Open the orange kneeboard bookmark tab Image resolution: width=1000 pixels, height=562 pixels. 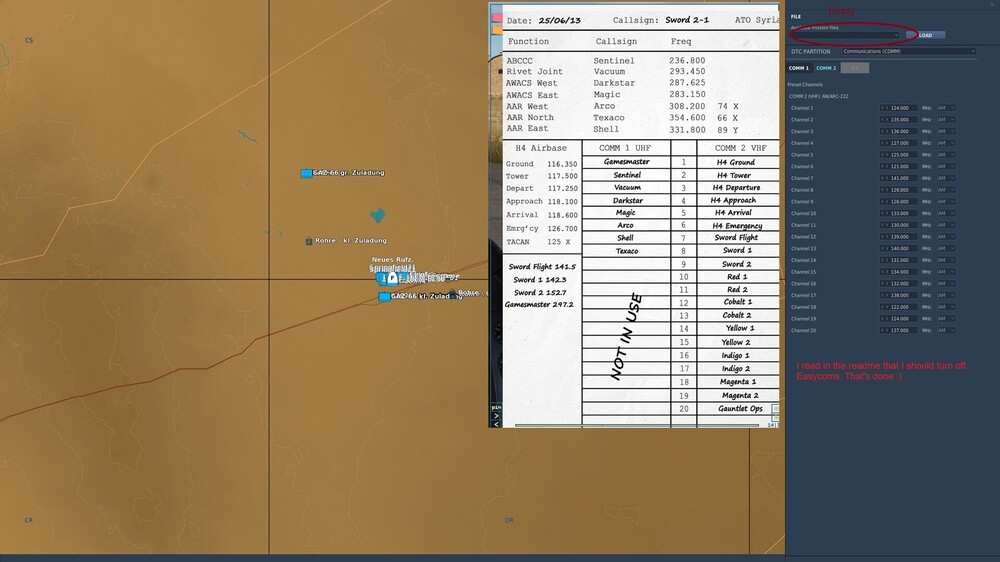tap(497, 30)
